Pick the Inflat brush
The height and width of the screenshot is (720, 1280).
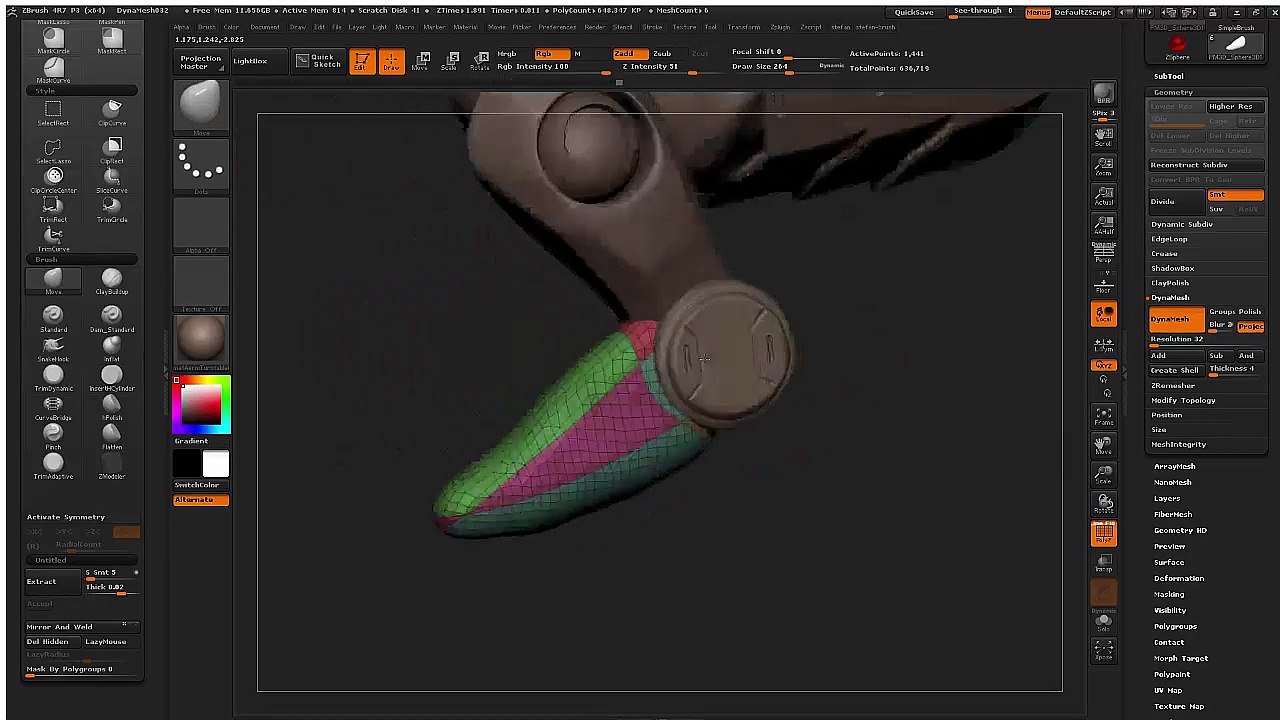coord(112,349)
